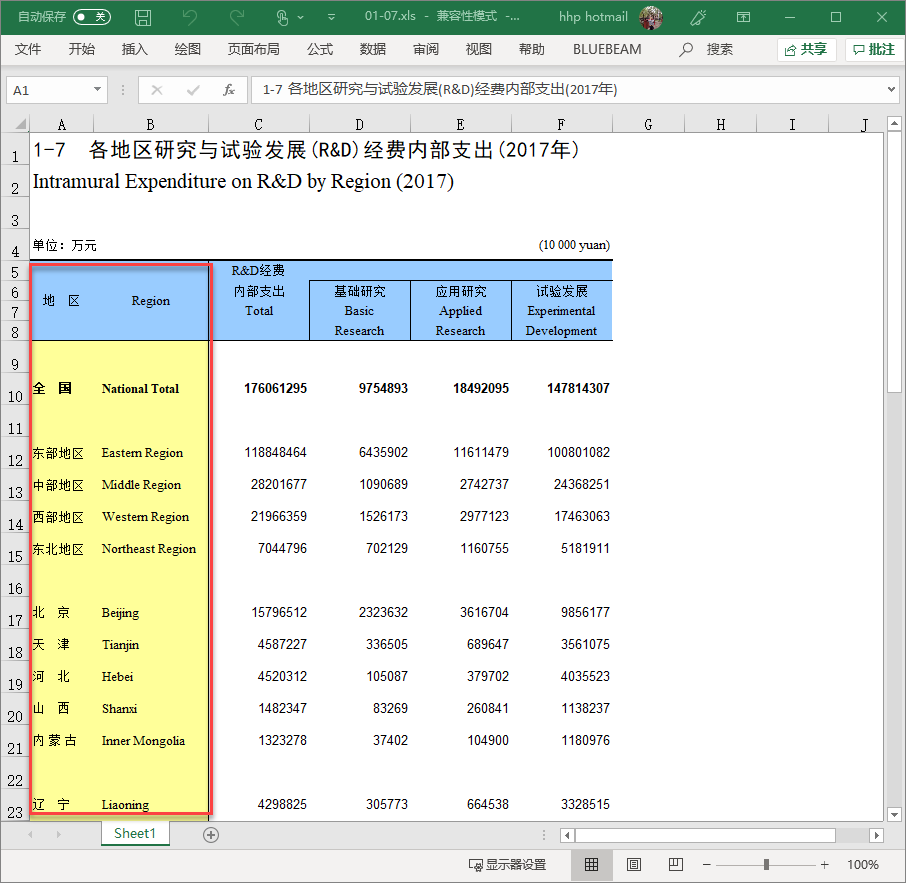Open ribbon display options icon

[743, 17]
